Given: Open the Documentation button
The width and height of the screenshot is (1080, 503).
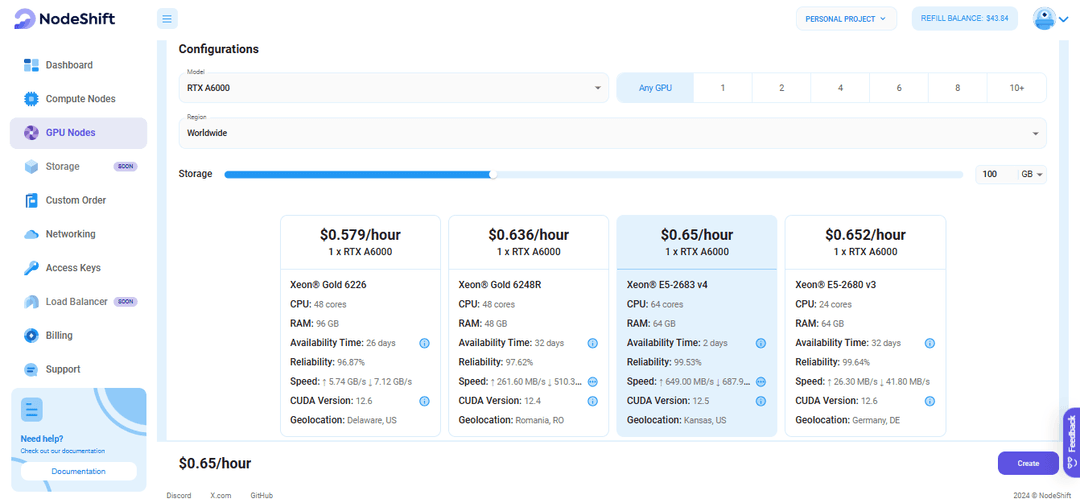Looking at the screenshot, I should (x=79, y=471).
